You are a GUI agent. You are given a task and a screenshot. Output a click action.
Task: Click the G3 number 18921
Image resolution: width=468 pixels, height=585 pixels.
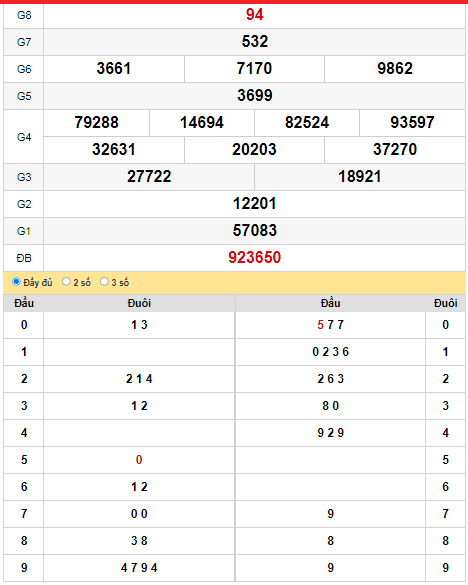tap(360, 176)
